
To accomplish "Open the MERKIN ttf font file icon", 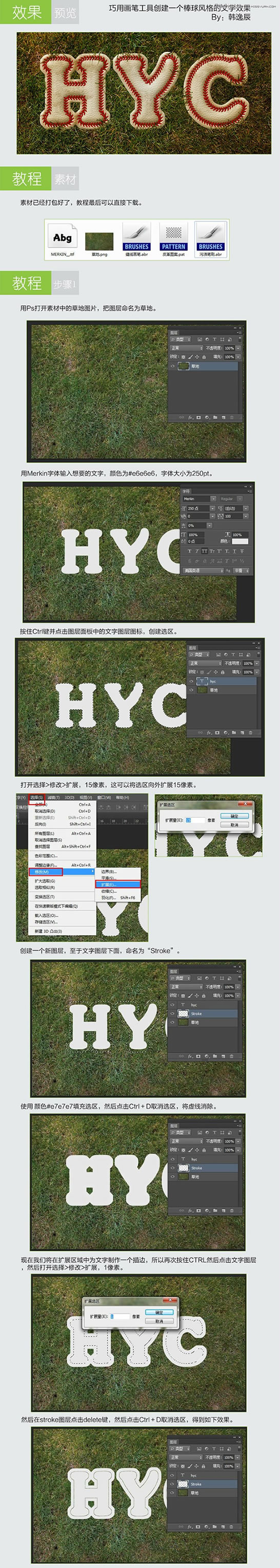I will [x=63, y=238].
